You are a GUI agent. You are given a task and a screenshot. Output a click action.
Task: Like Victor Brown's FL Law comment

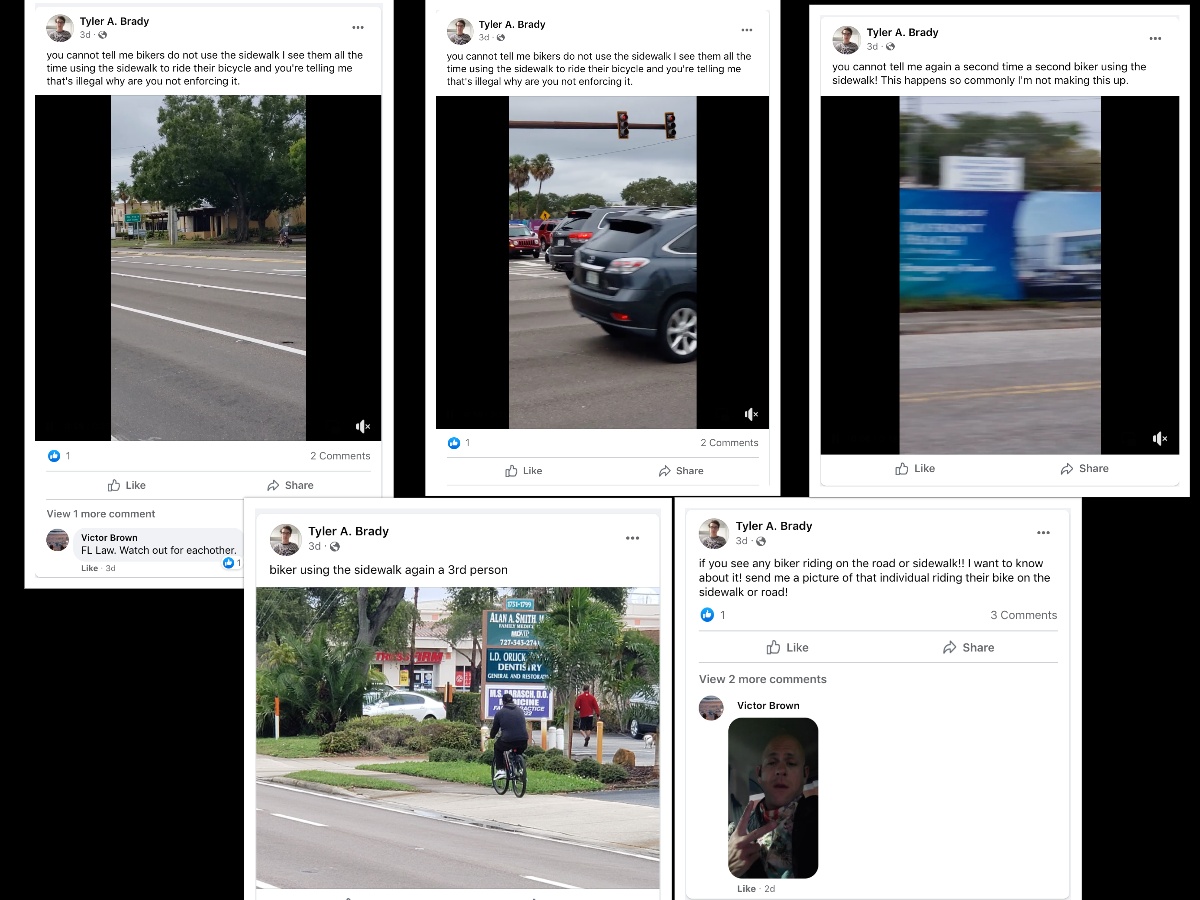point(89,568)
